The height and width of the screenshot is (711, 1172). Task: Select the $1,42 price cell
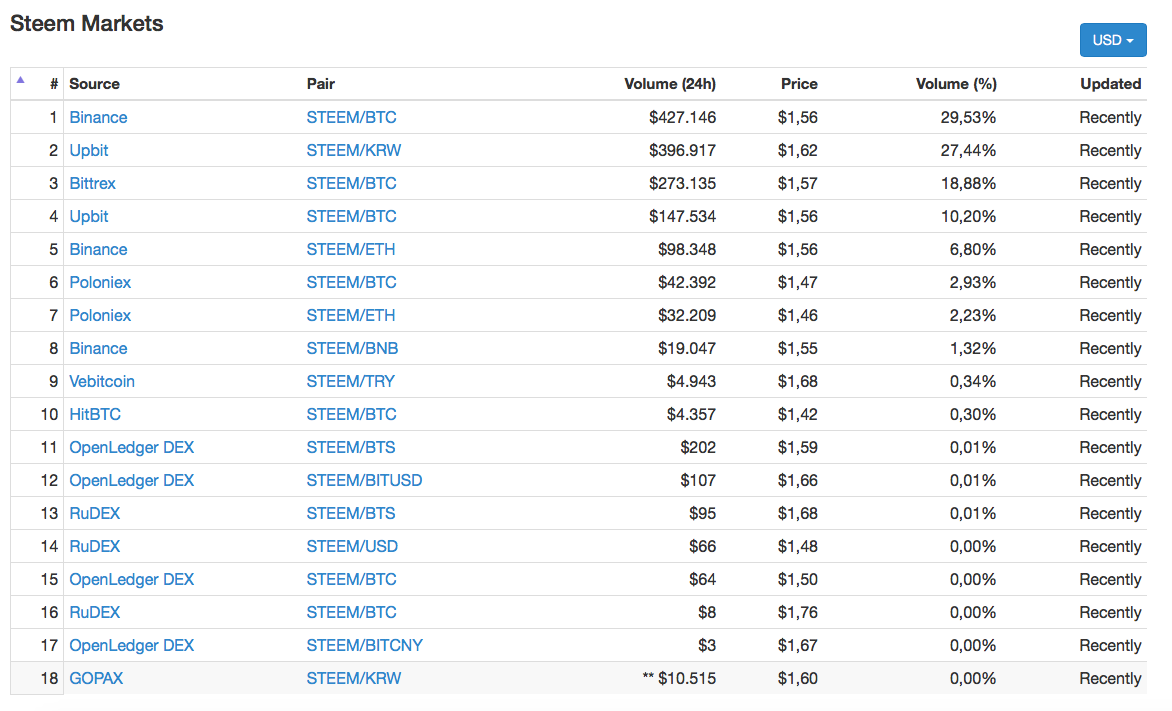point(798,414)
